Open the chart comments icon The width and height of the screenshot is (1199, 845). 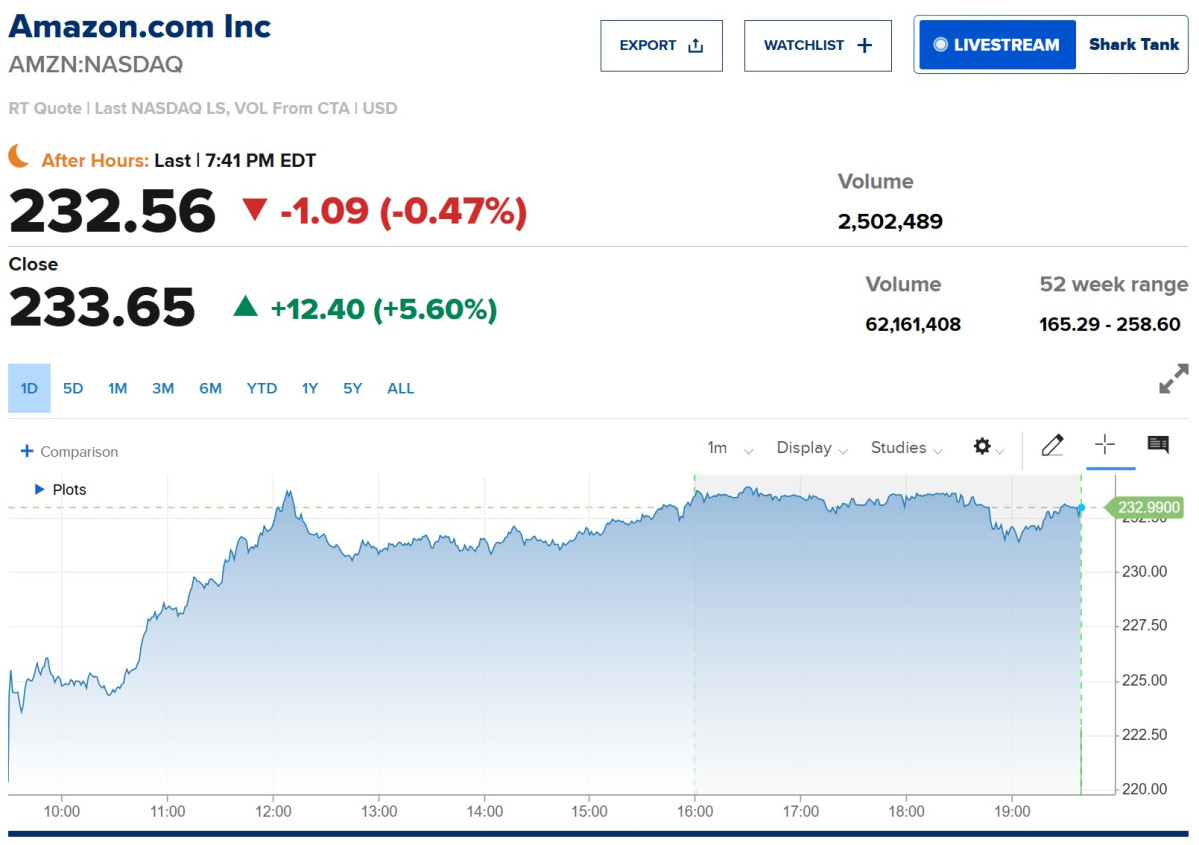tap(1158, 444)
